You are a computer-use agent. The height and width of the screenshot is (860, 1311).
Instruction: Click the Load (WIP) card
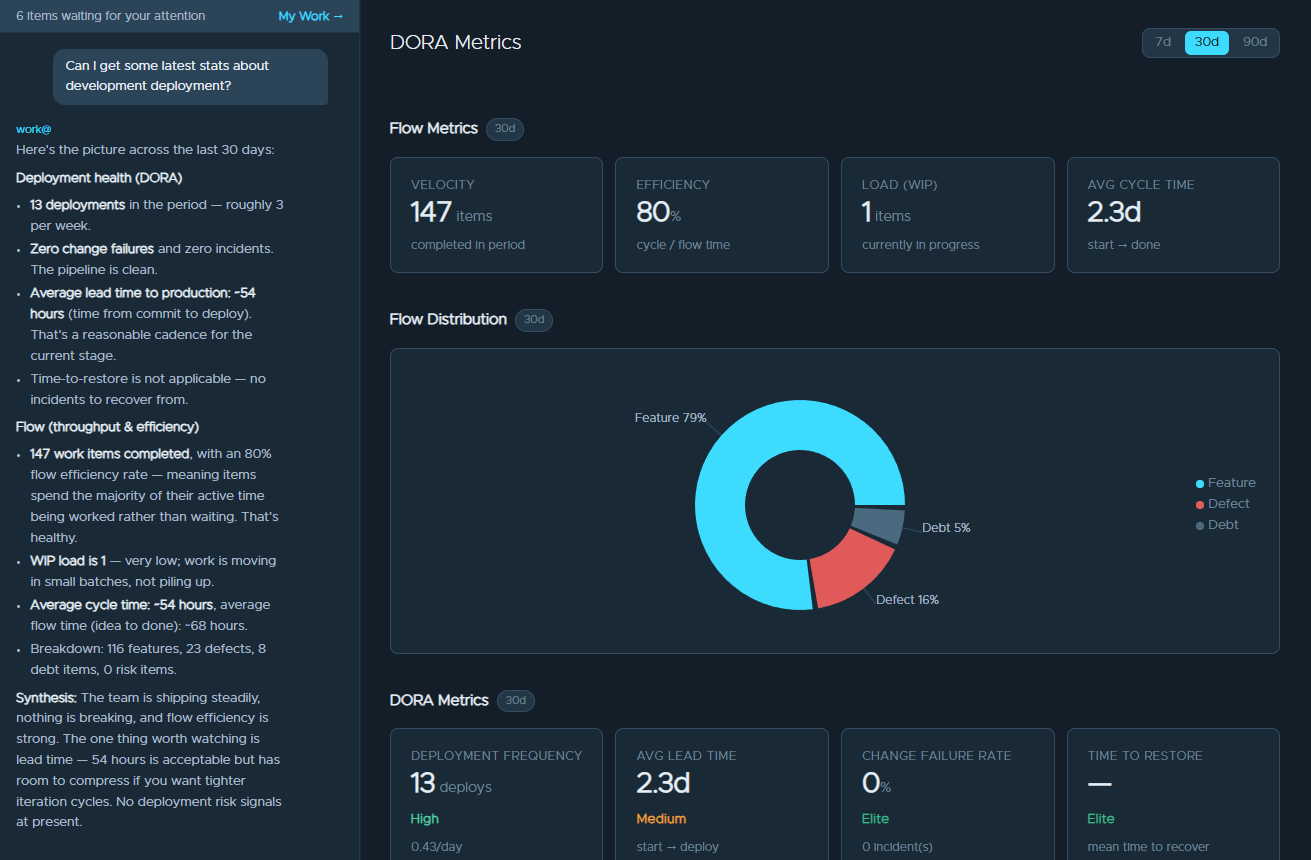pyautogui.click(x=948, y=215)
